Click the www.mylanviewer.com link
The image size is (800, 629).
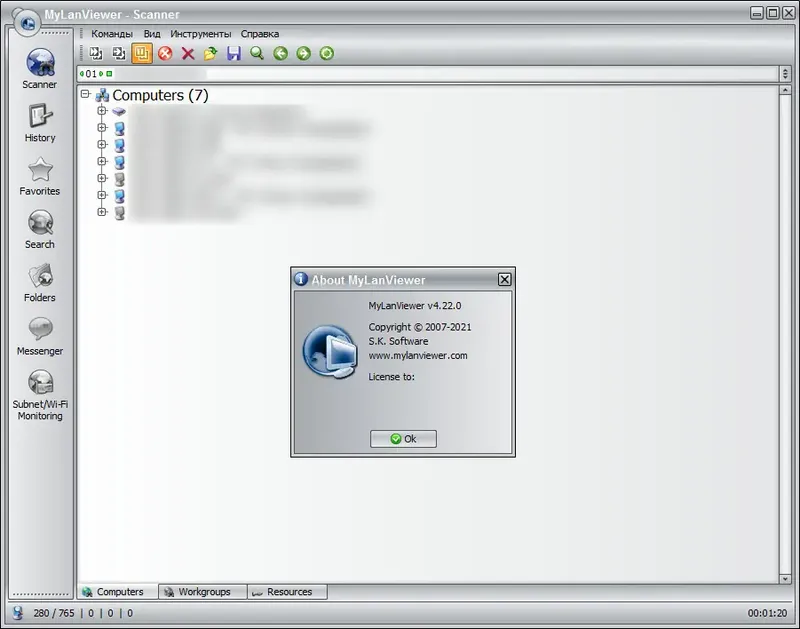click(419, 355)
